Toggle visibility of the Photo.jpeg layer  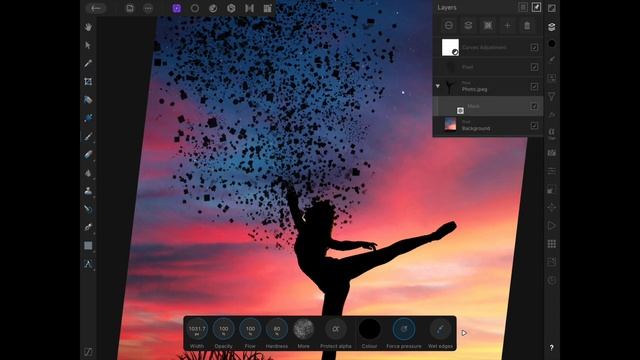coord(534,86)
